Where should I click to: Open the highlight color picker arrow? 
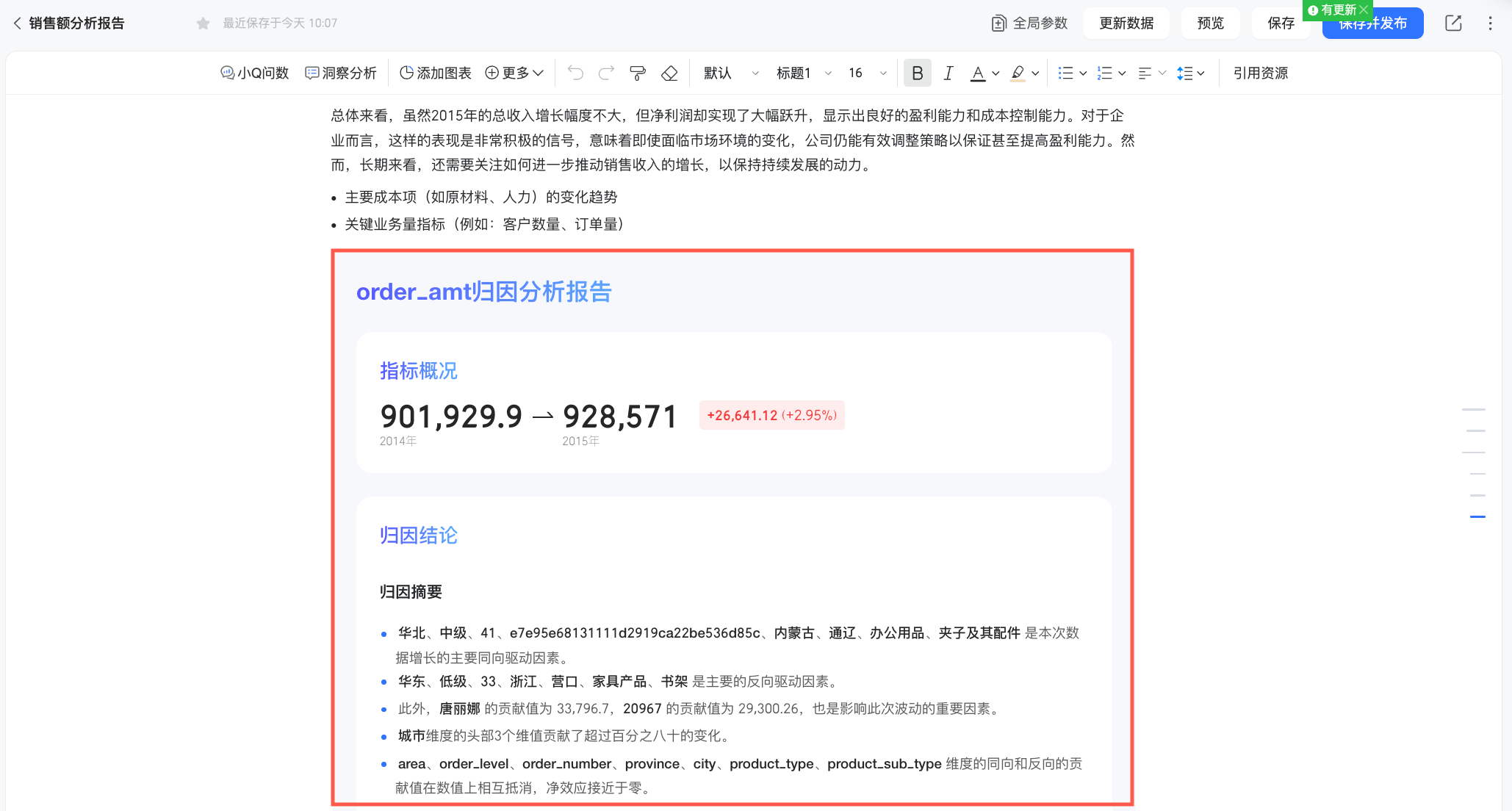click(x=1035, y=73)
